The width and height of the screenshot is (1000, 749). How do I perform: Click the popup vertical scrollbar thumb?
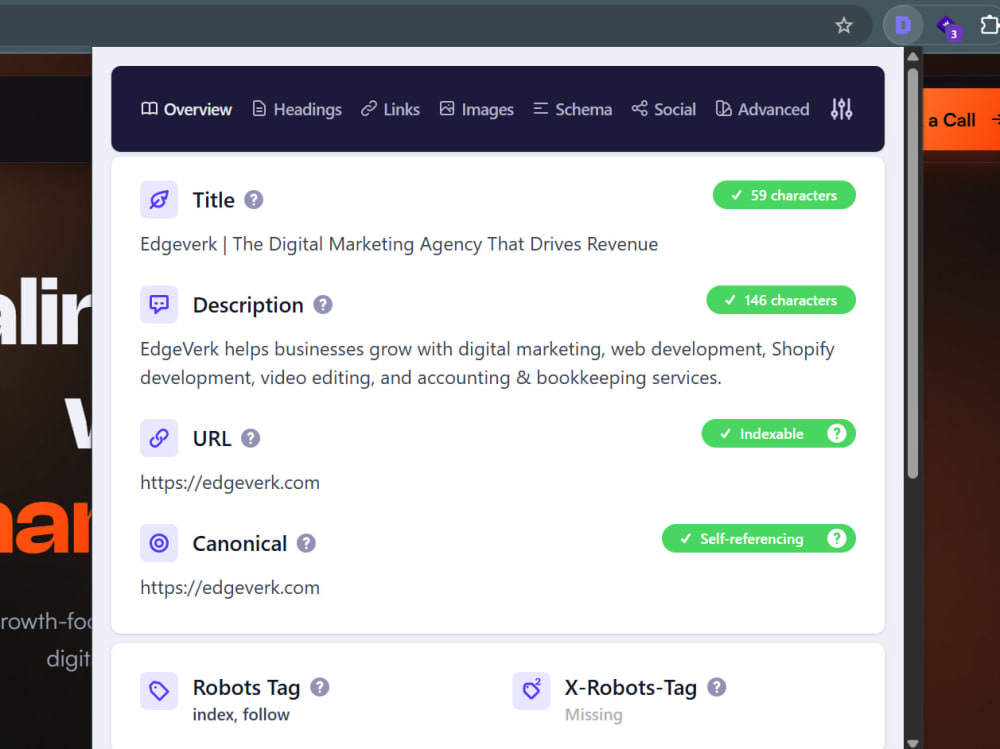(913, 273)
